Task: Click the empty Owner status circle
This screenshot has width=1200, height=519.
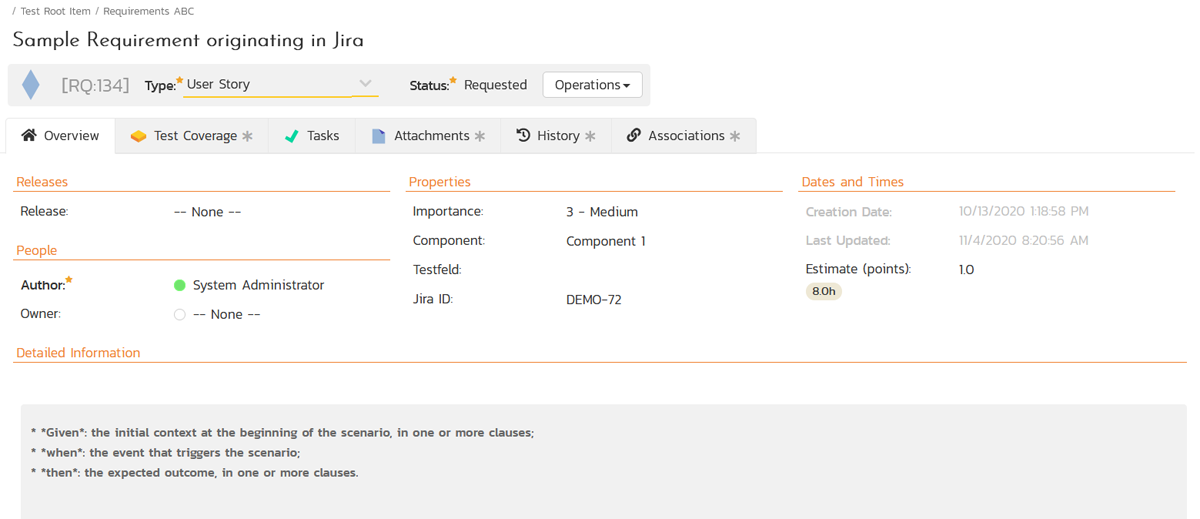Action: (180, 315)
